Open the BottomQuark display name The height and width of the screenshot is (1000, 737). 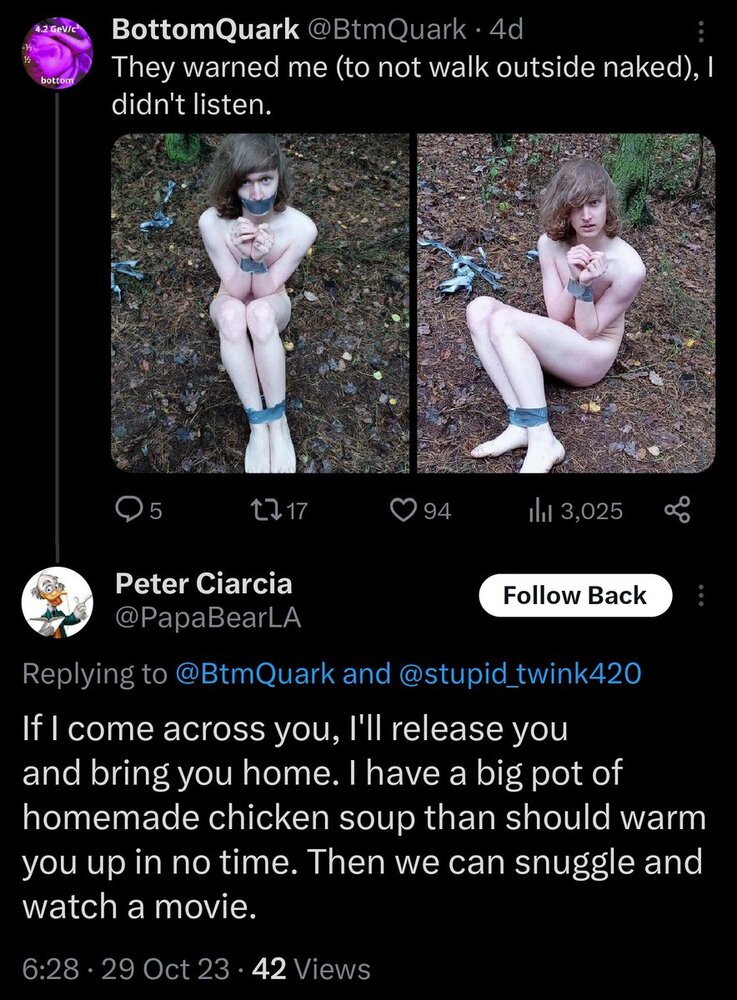tap(205, 30)
